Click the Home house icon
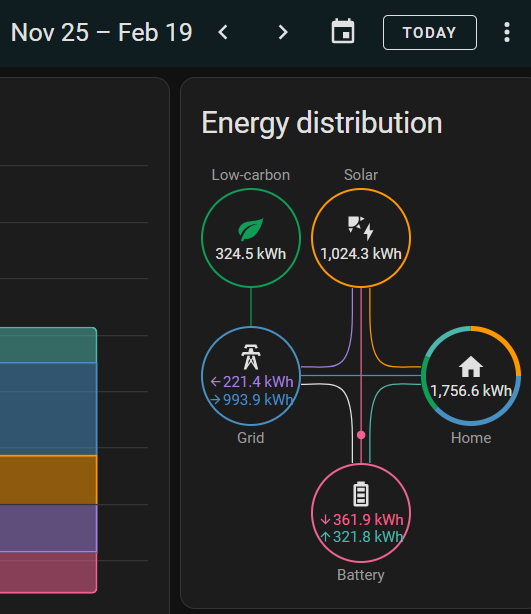Image resolution: width=531 pixels, height=614 pixels. [x=471, y=367]
